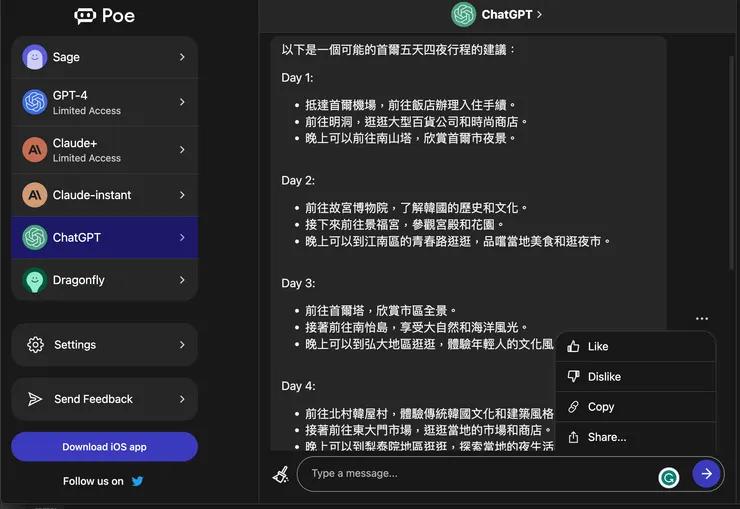Expand the Send Feedback row chevron

click(x=182, y=399)
